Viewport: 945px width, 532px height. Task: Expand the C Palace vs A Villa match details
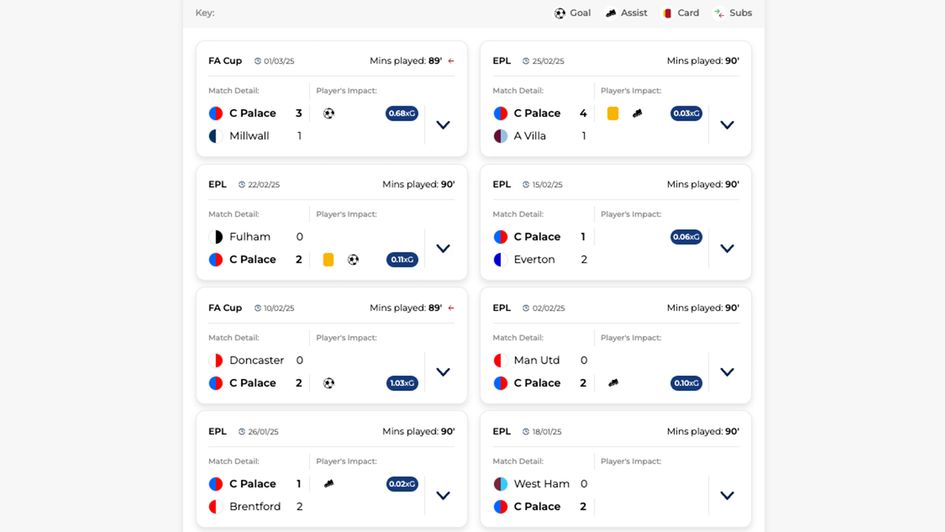(727, 125)
